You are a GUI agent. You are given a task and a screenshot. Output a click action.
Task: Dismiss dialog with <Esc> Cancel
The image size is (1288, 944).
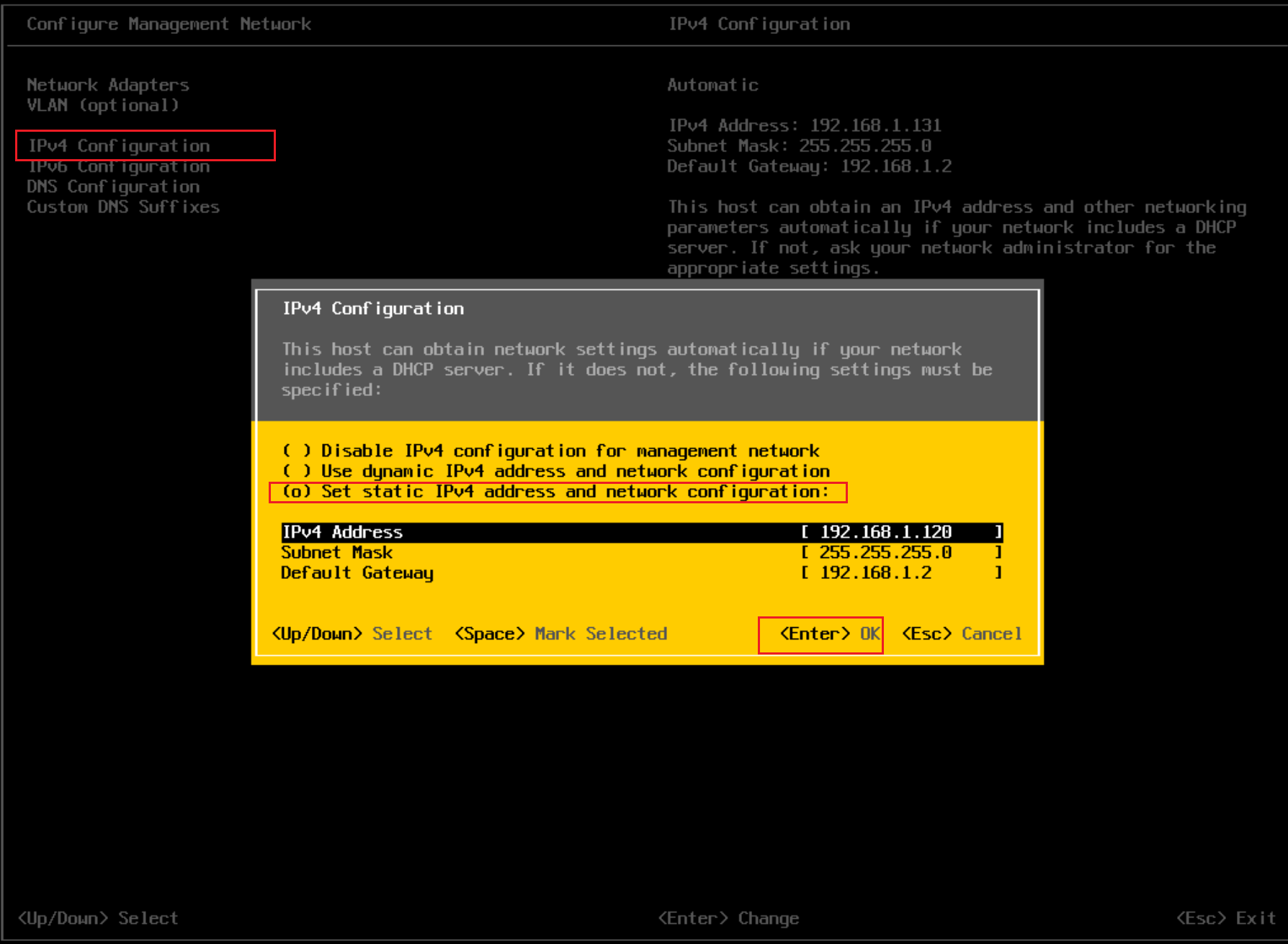(962, 634)
